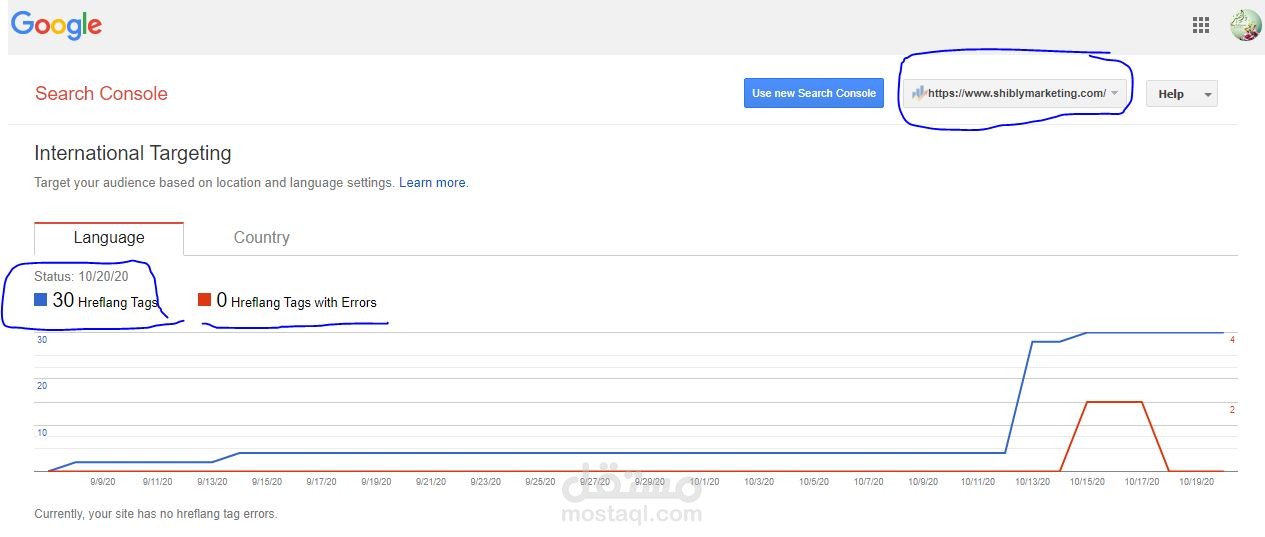
Task: Click the site favicon in property selector
Action: tap(918, 93)
